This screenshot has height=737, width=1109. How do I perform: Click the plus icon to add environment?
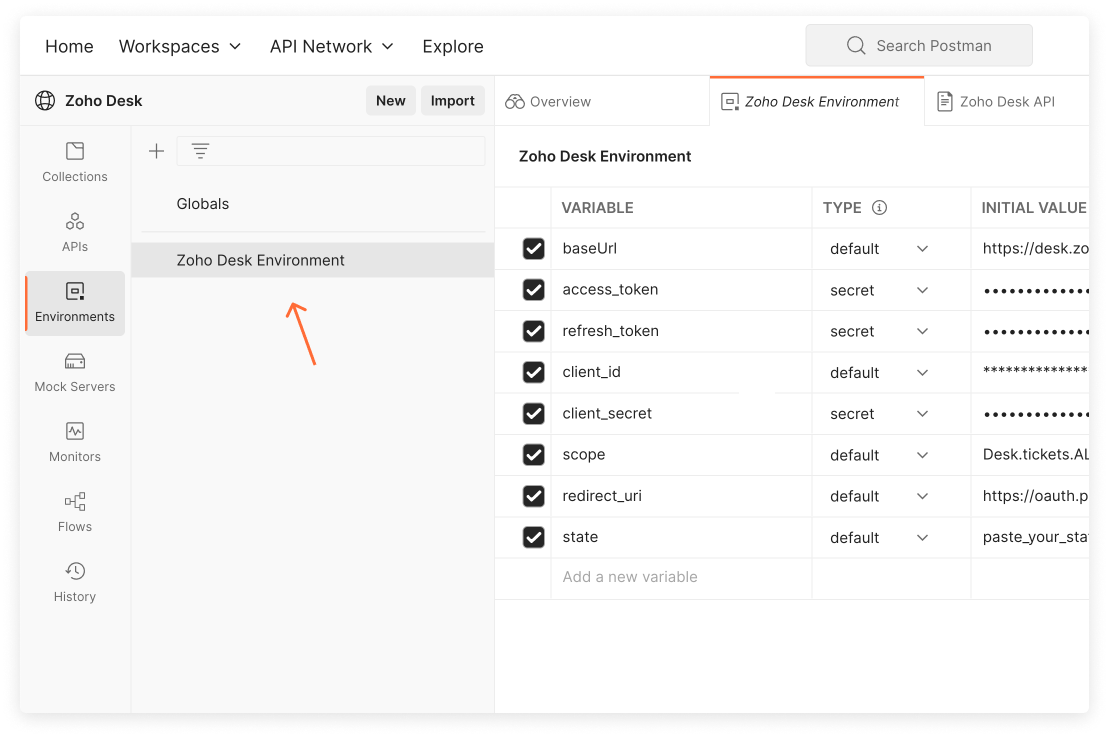tap(156, 151)
